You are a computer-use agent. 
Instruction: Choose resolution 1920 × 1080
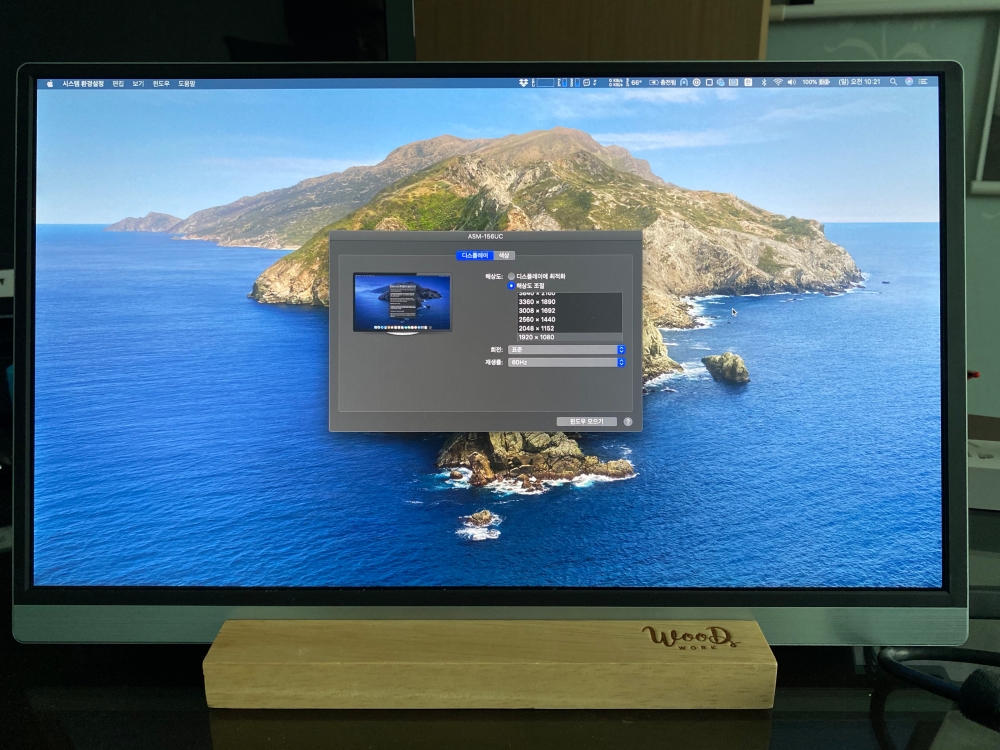569,337
